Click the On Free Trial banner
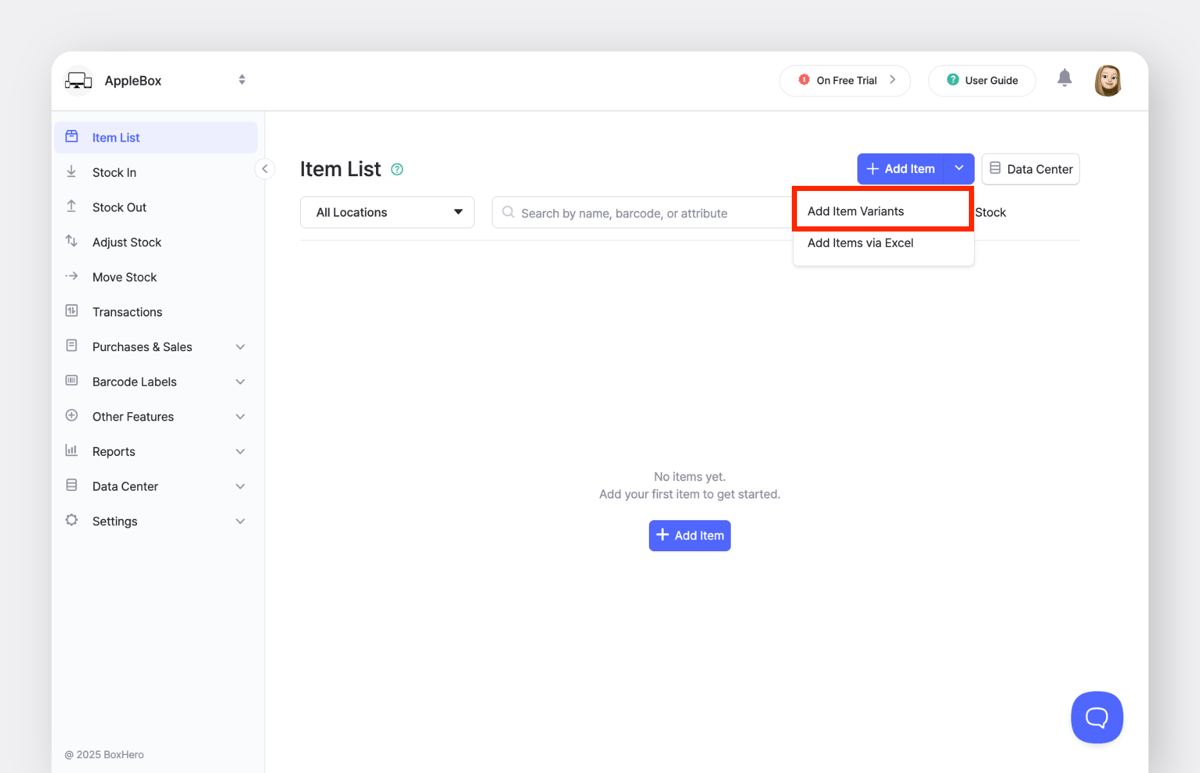The image size is (1200, 773). [845, 80]
